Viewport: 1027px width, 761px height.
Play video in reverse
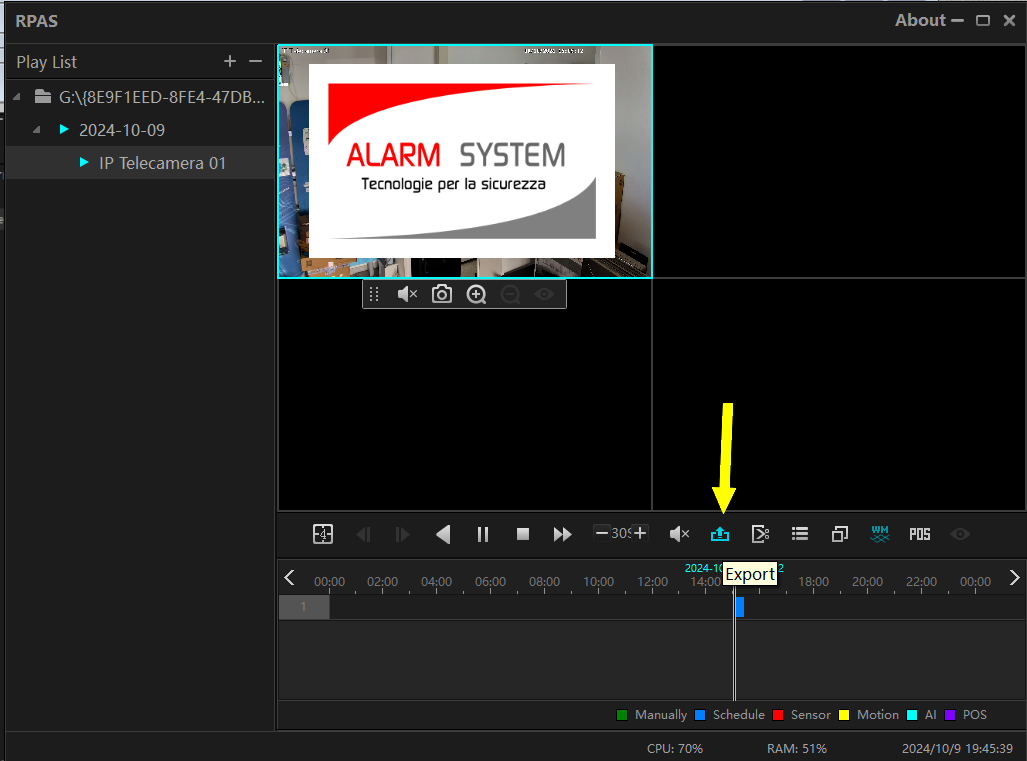tap(443, 534)
